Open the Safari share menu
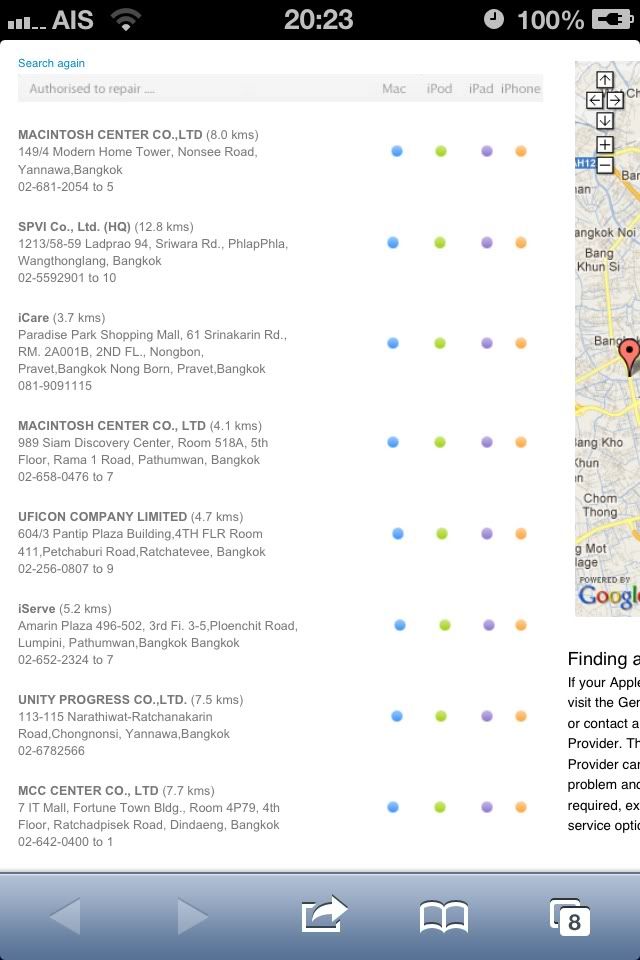The image size is (640, 960). coord(323,914)
